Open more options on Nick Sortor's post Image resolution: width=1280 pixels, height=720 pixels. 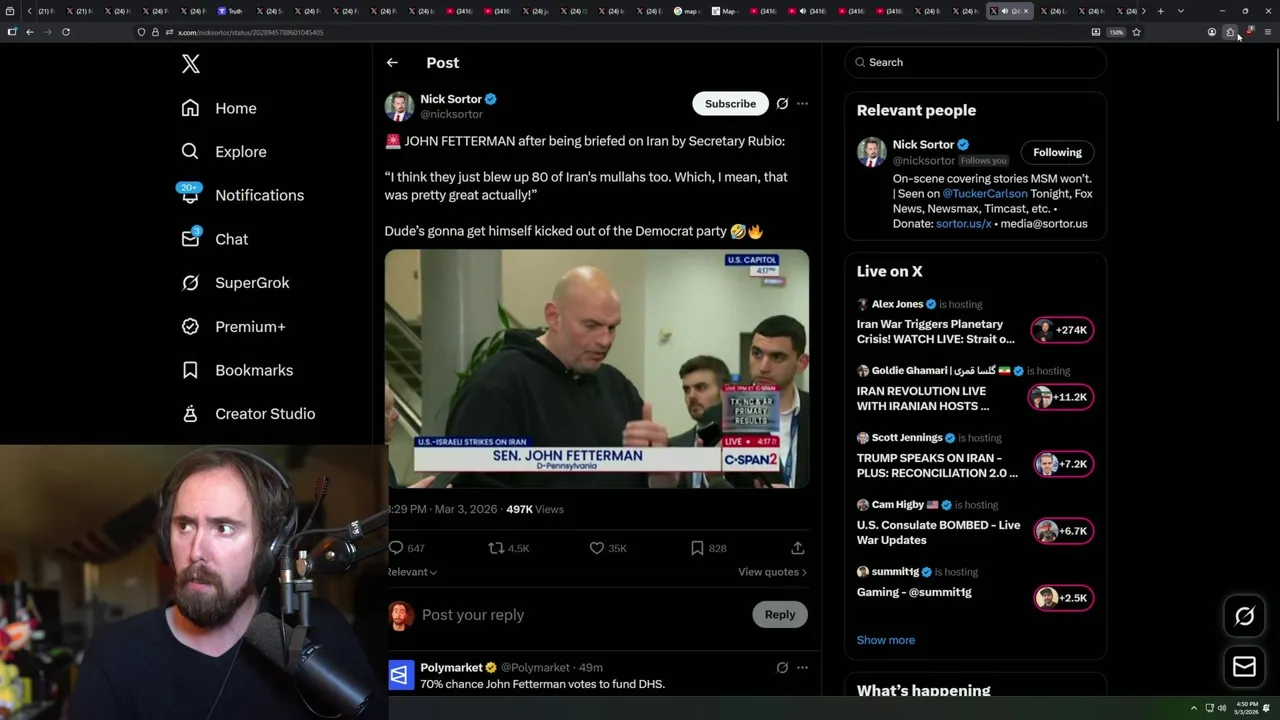802,104
